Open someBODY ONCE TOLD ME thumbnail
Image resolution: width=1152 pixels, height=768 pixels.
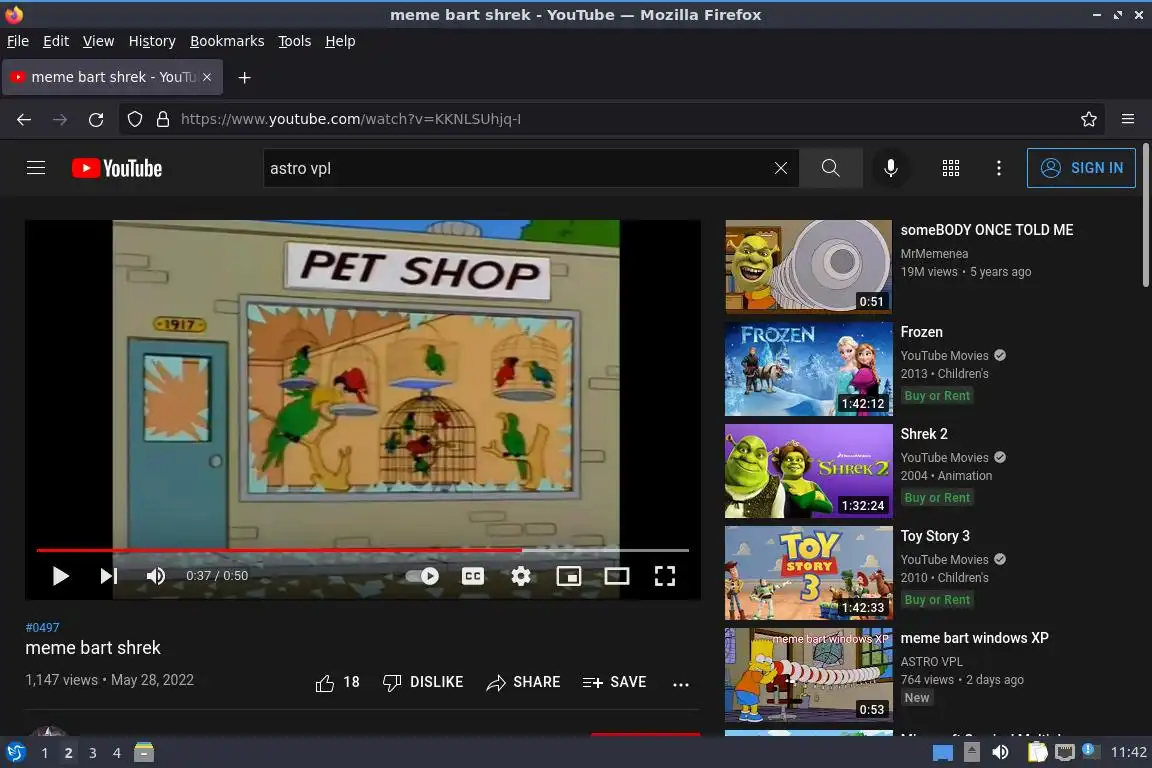click(808, 267)
